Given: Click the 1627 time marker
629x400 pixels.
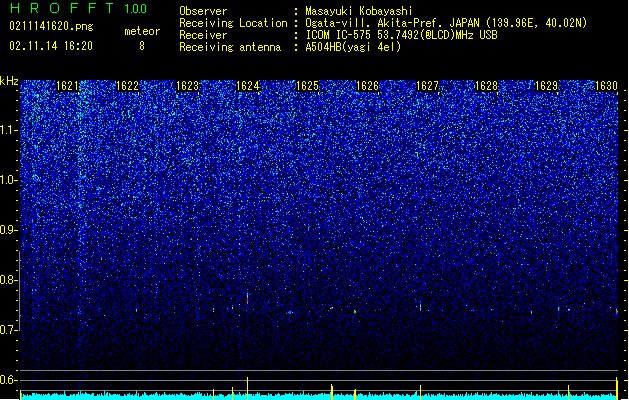Looking at the screenshot, I should tap(427, 86).
